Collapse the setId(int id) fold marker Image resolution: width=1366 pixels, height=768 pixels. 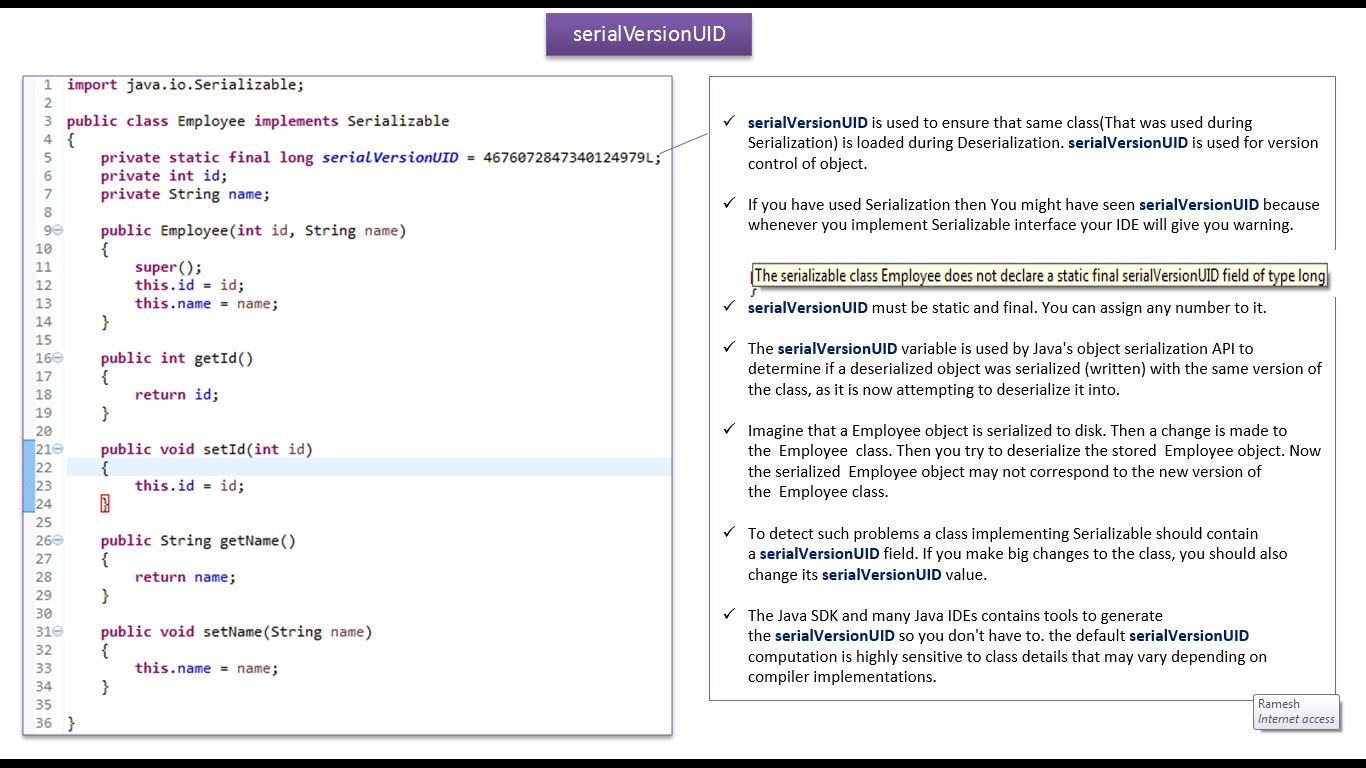57,449
